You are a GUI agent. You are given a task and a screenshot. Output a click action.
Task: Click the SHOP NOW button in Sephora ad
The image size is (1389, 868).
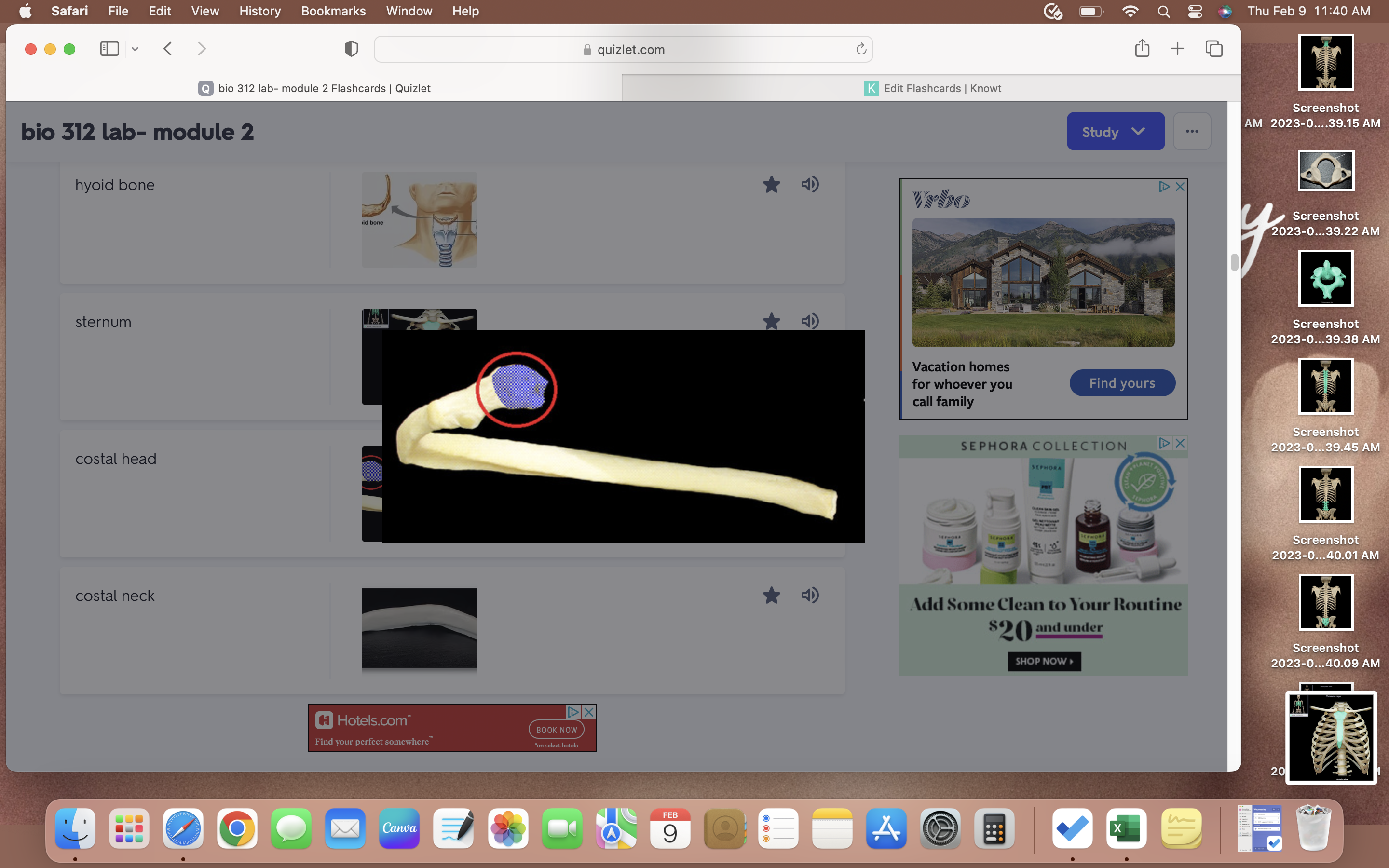click(1044, 661)
